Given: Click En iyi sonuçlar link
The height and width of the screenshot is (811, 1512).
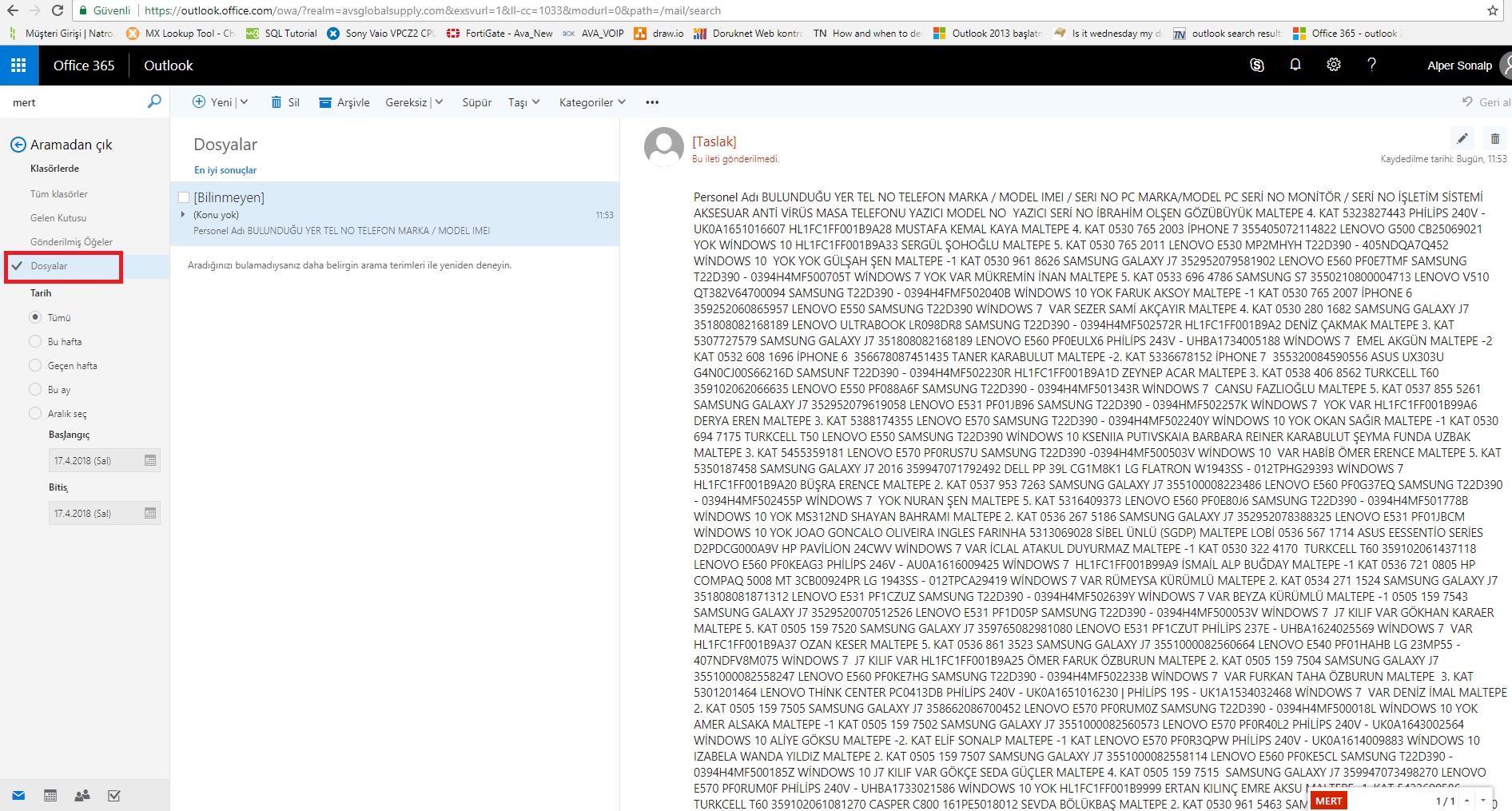Looking at the screenshot, I should pyautogui.click(x=225, y=170).
